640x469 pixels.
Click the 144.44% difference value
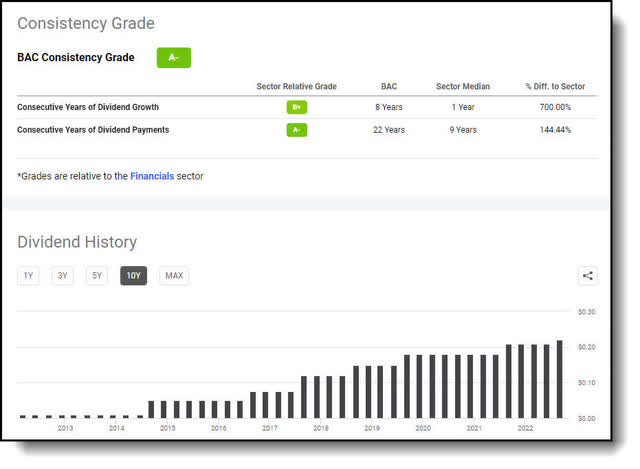(555, 130)
